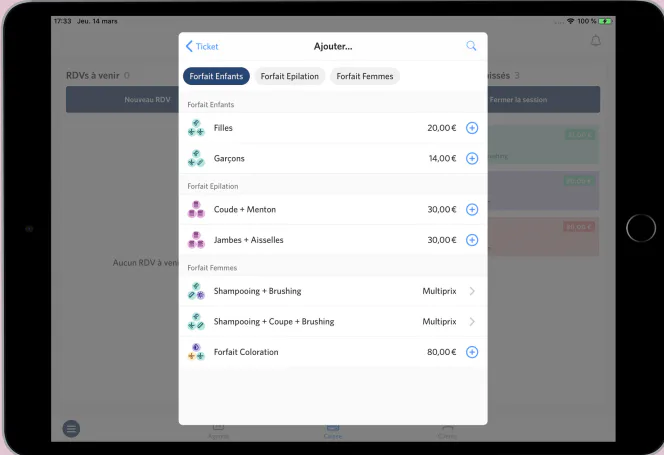
Task: Add Coude + Menton with plus icon
Action: [x=472, y=209]
